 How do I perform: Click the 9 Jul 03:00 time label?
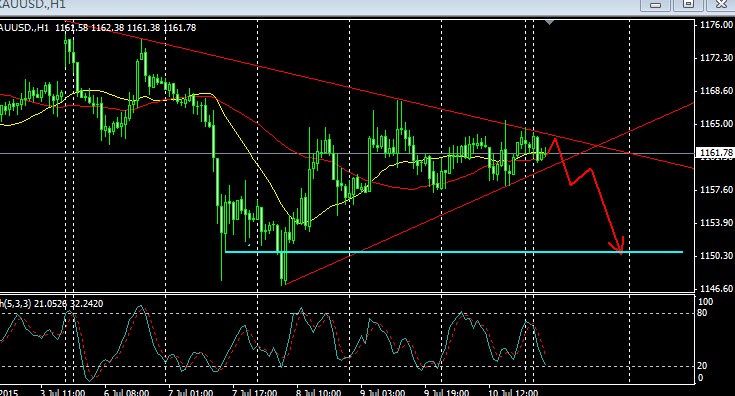(x=383, y=392)
